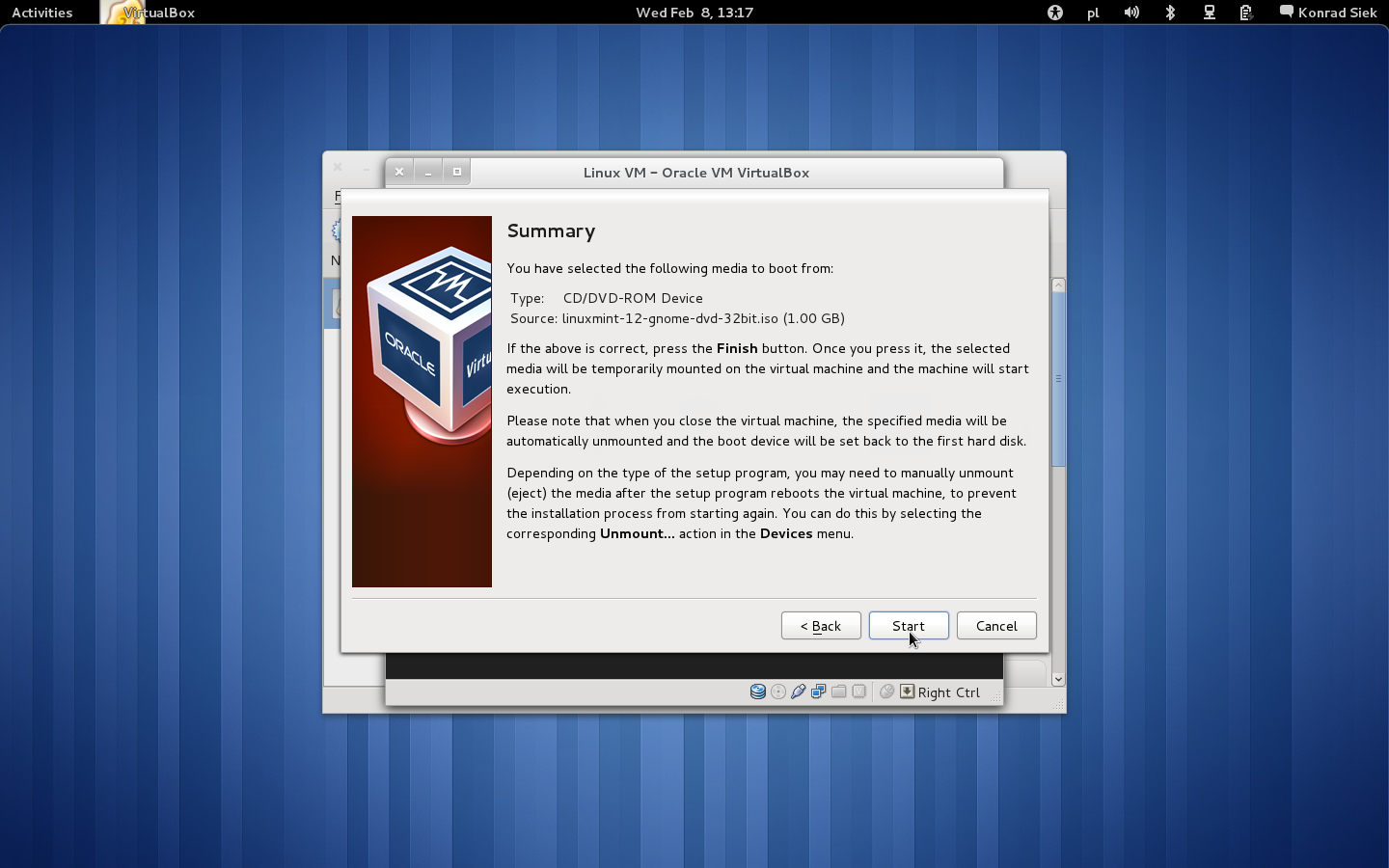Viewport: 1389px width, 868px height.
Task: Click the virtualization status chip icon in VM status bar
Action: pos(859,692)
